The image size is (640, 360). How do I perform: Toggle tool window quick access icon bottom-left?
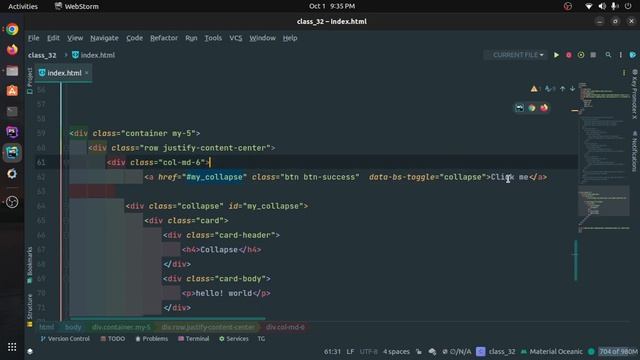30,351
